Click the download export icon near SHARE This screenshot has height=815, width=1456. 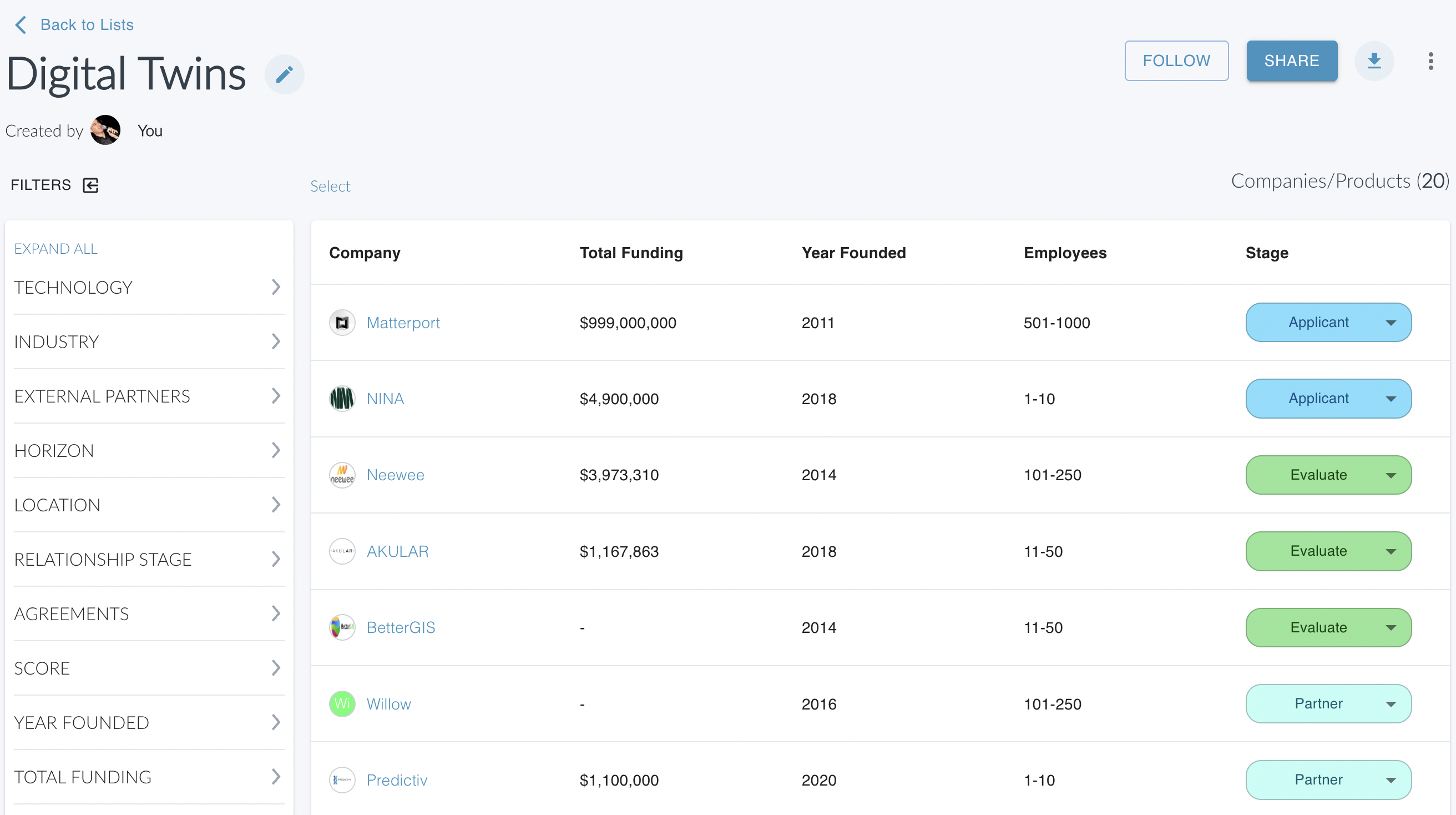point(1374,61)
